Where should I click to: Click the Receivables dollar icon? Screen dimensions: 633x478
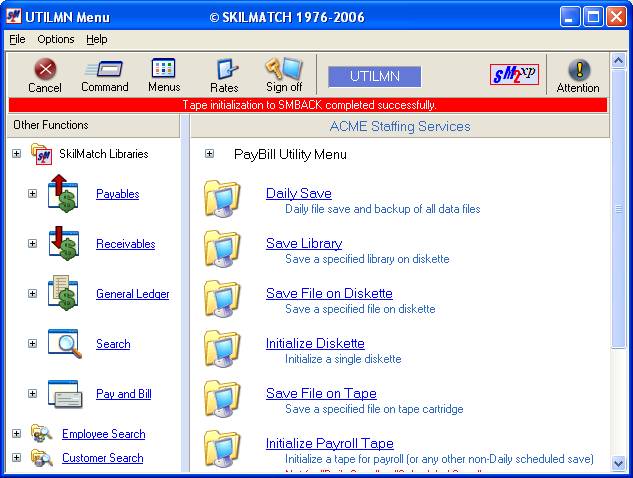[x=63, y=243]
